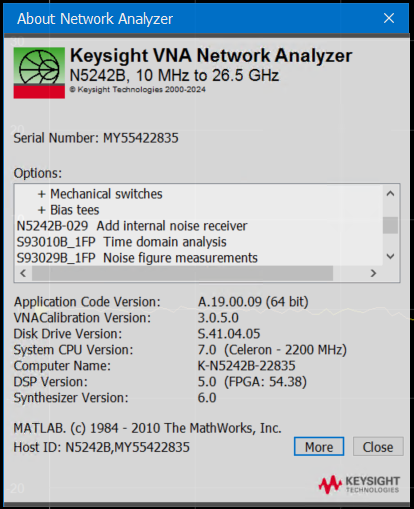Image resolution: width=414 pixels, height=509 pixels.
Task: Click 'Host ID: N5242B,MY55422835' text
Action: (x=101, y=447)
